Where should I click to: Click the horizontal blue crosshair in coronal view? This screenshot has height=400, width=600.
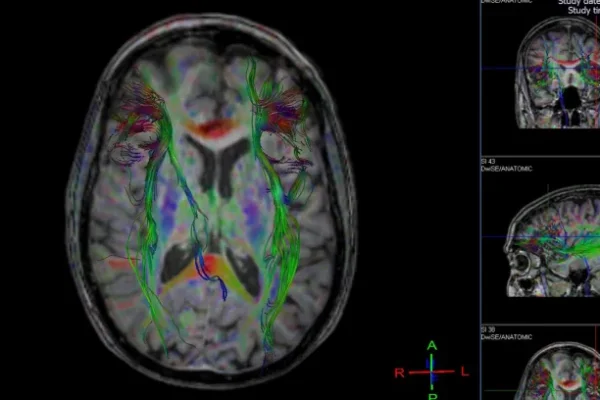tap(500, 68)
